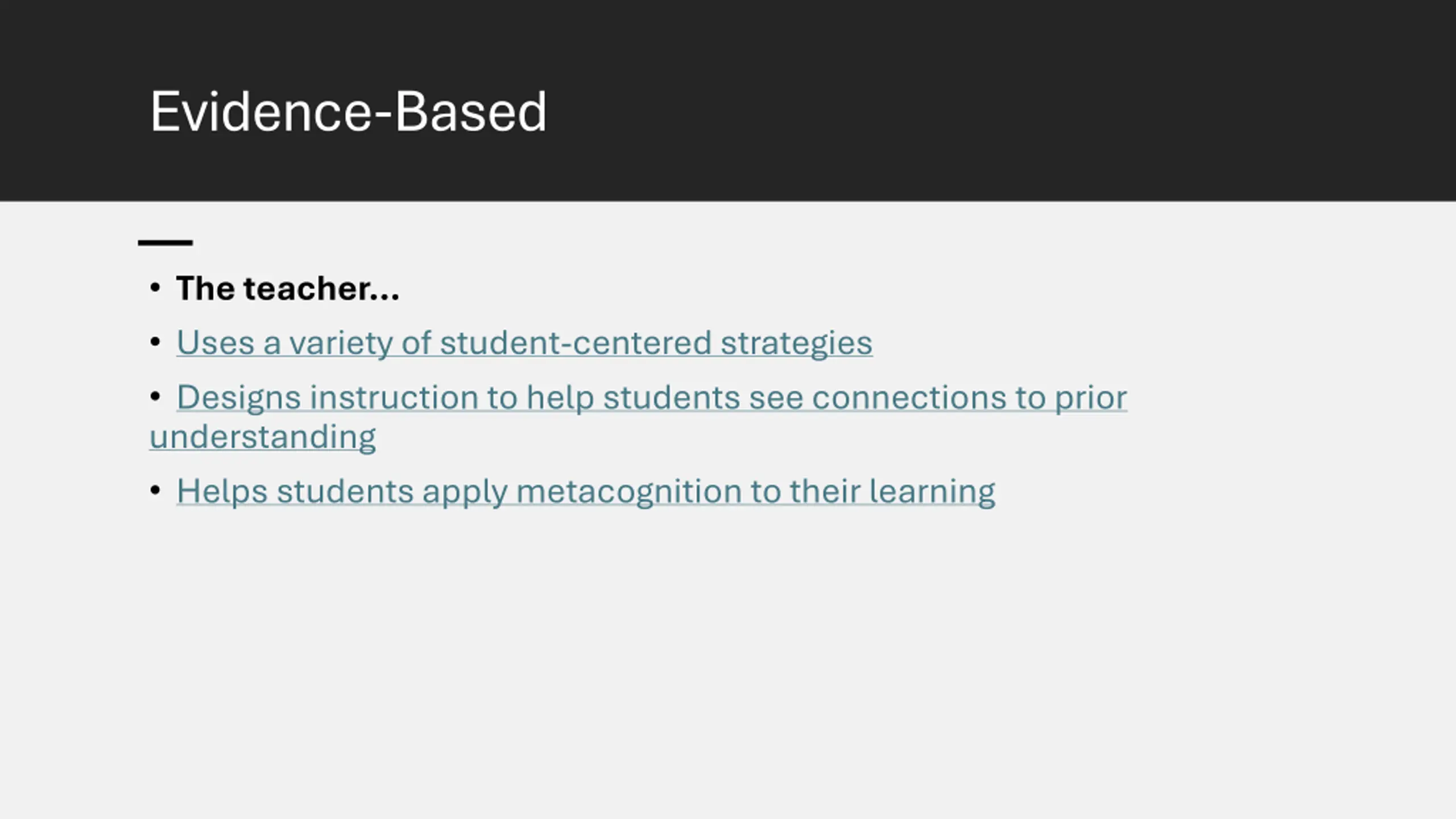1456x819 pixels.
Task: Click the word "learning" ending the last link
Action: coord(932,491)
